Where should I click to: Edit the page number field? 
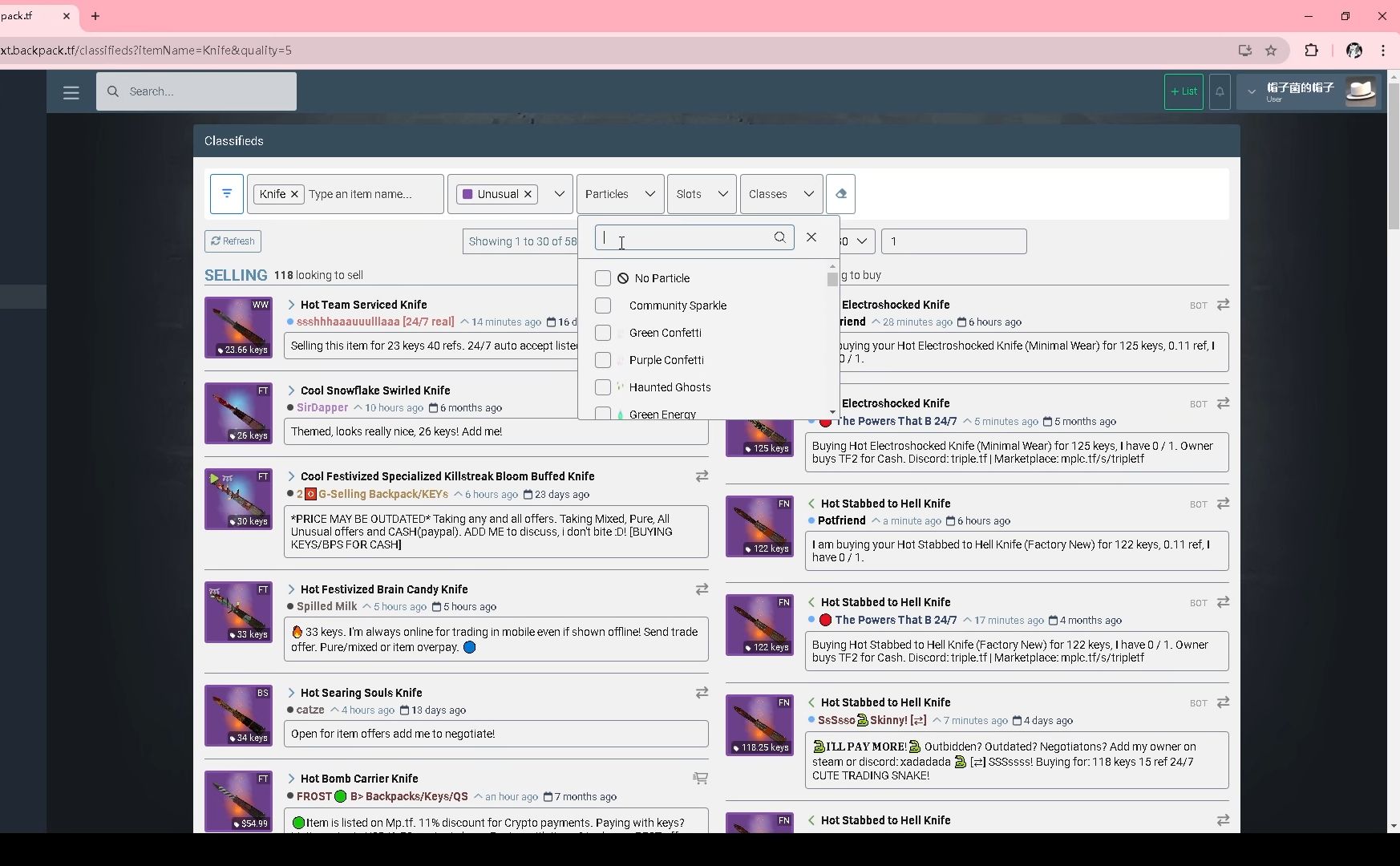tap(953, 241)
